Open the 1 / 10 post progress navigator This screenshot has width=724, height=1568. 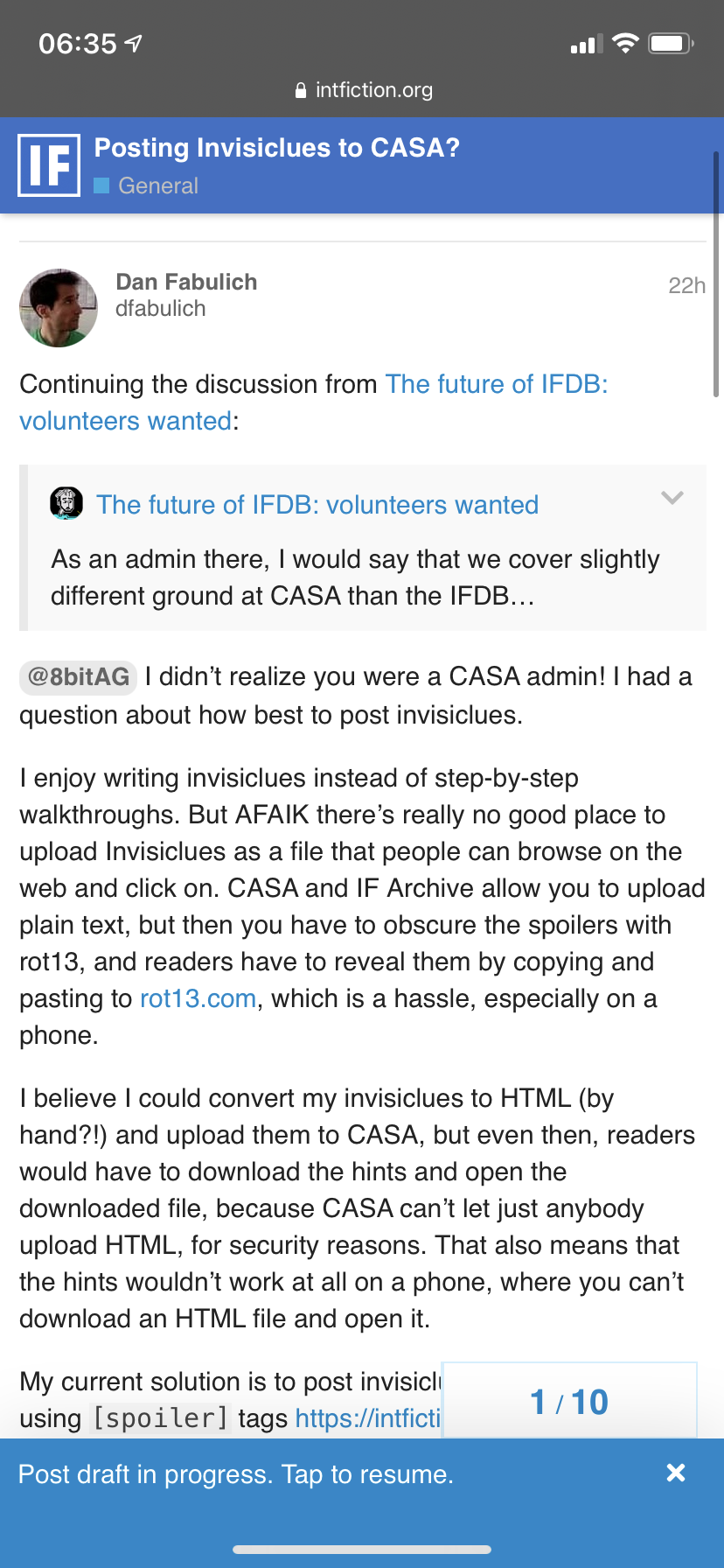point(569,1402)
